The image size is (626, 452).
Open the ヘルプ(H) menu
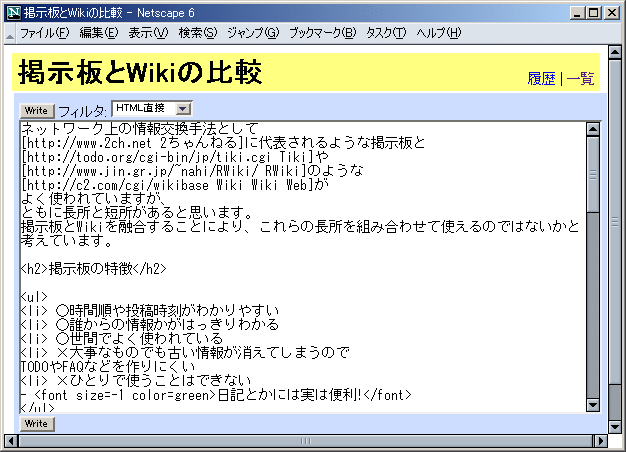(438, 33)
